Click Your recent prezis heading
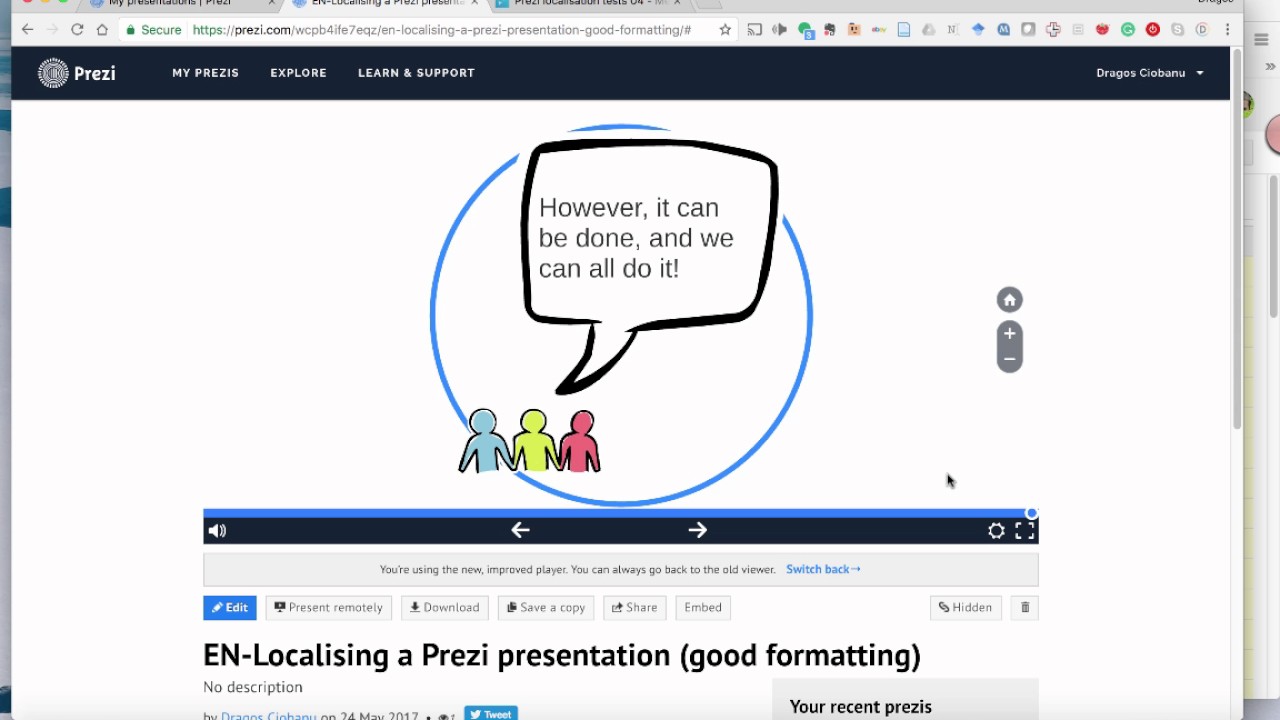1280x720 pixels. [860, 707]
